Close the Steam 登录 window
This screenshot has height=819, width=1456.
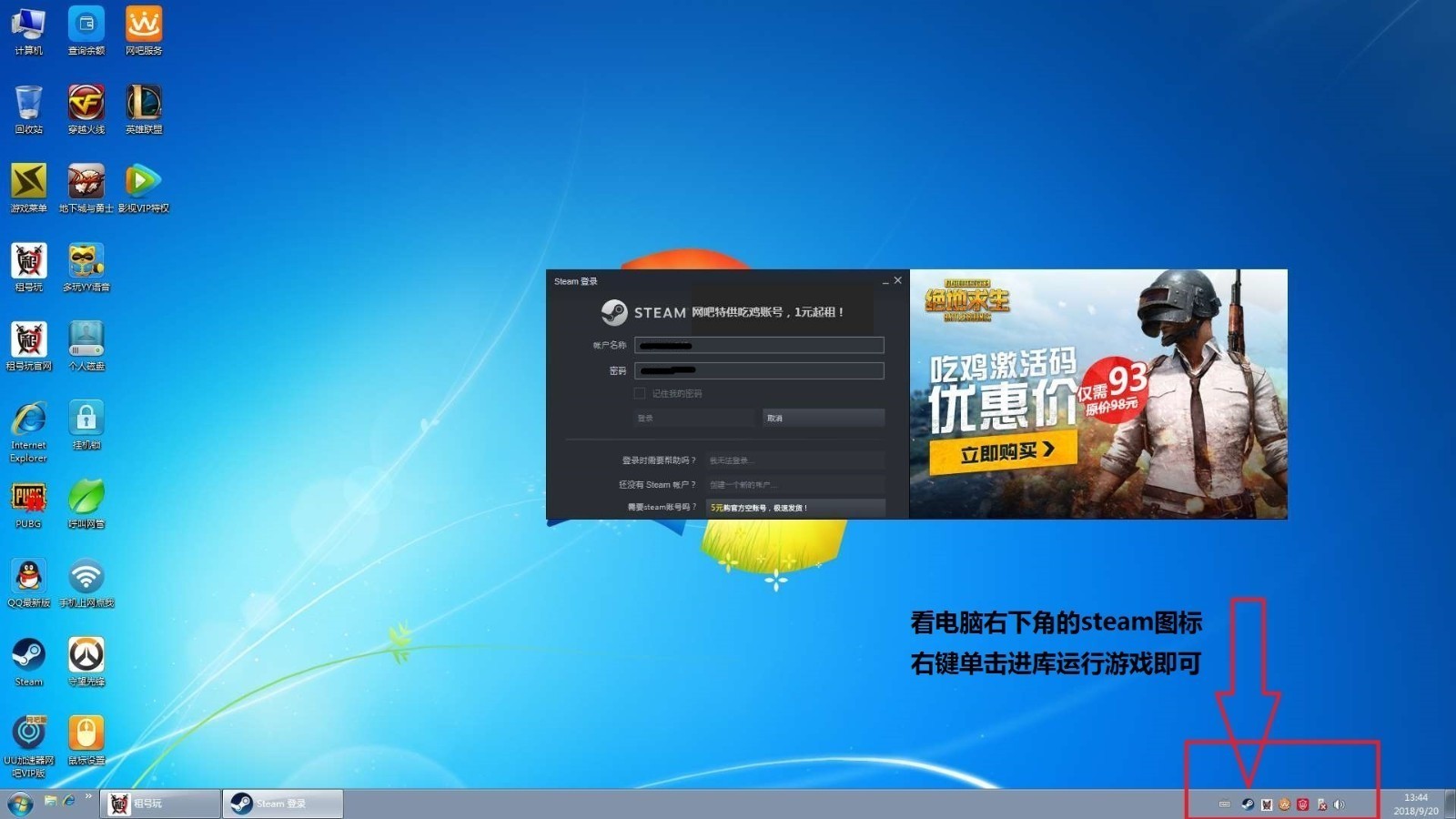(x=898, y=280)
